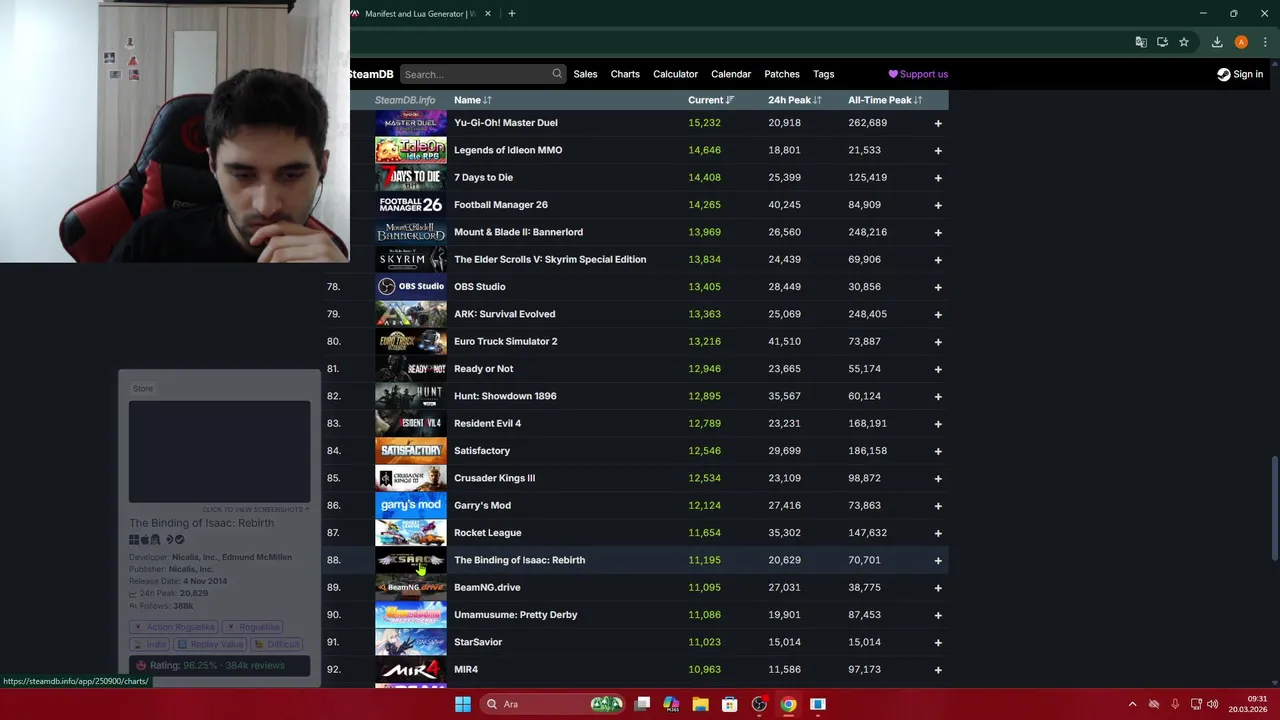The height and width of the screenshot is (720, 1280).
Task: Open the Sales menu item
Action: [x=585, y=74]
